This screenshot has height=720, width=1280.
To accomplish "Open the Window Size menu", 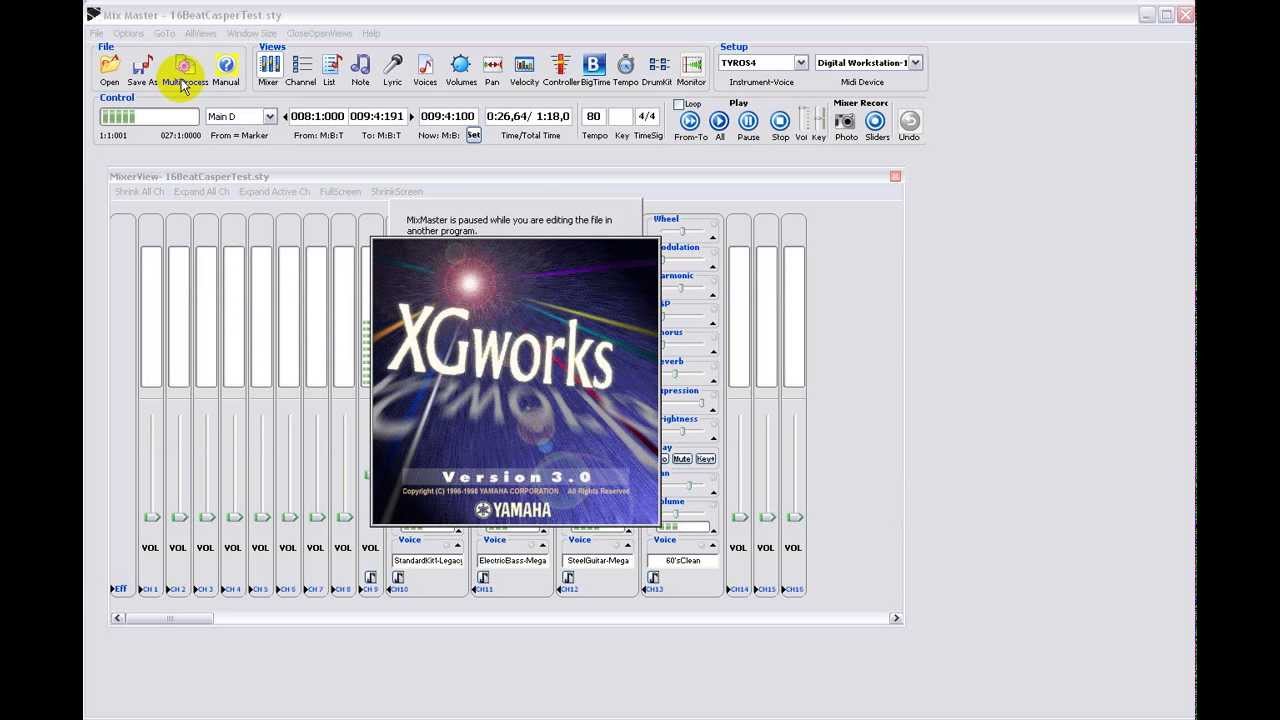I will pyautogui.click(x=251, y=34).
